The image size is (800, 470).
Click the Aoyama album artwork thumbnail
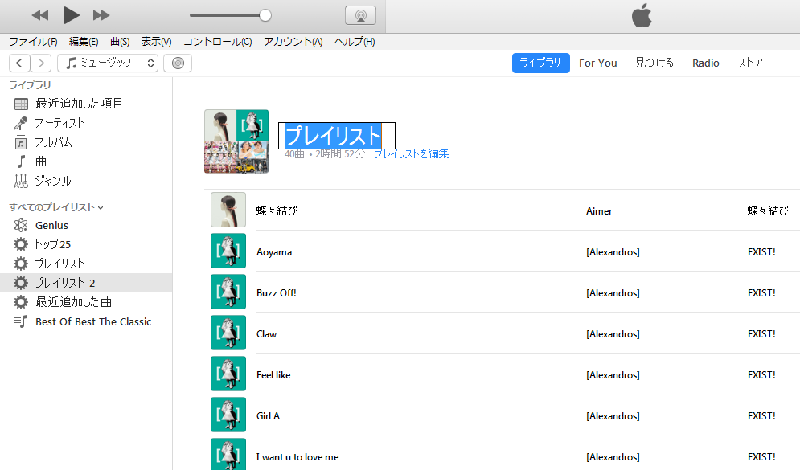pyautogui.click(x=228, y=251)
